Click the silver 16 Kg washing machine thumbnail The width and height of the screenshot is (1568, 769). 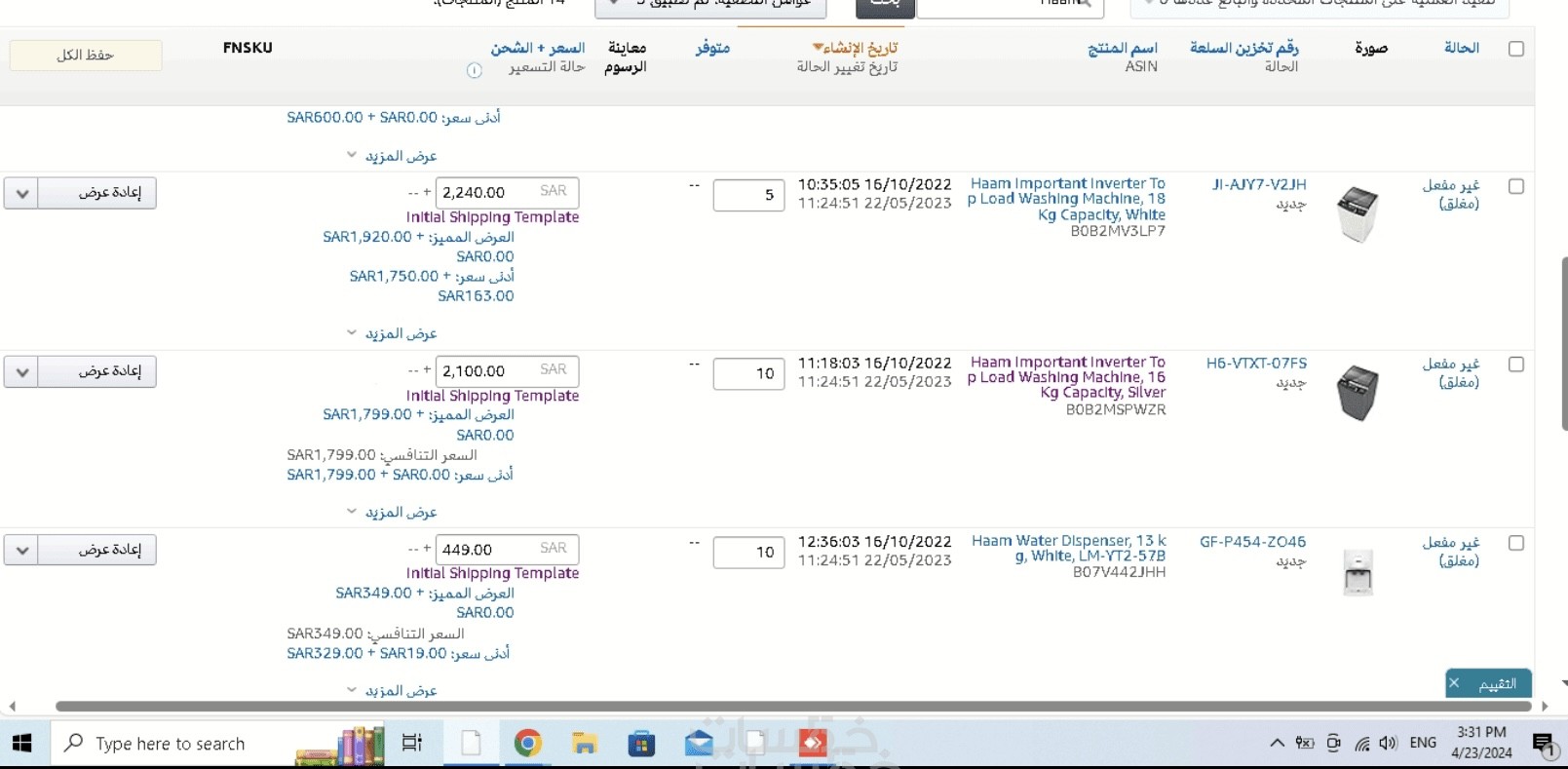(1358, 393)
